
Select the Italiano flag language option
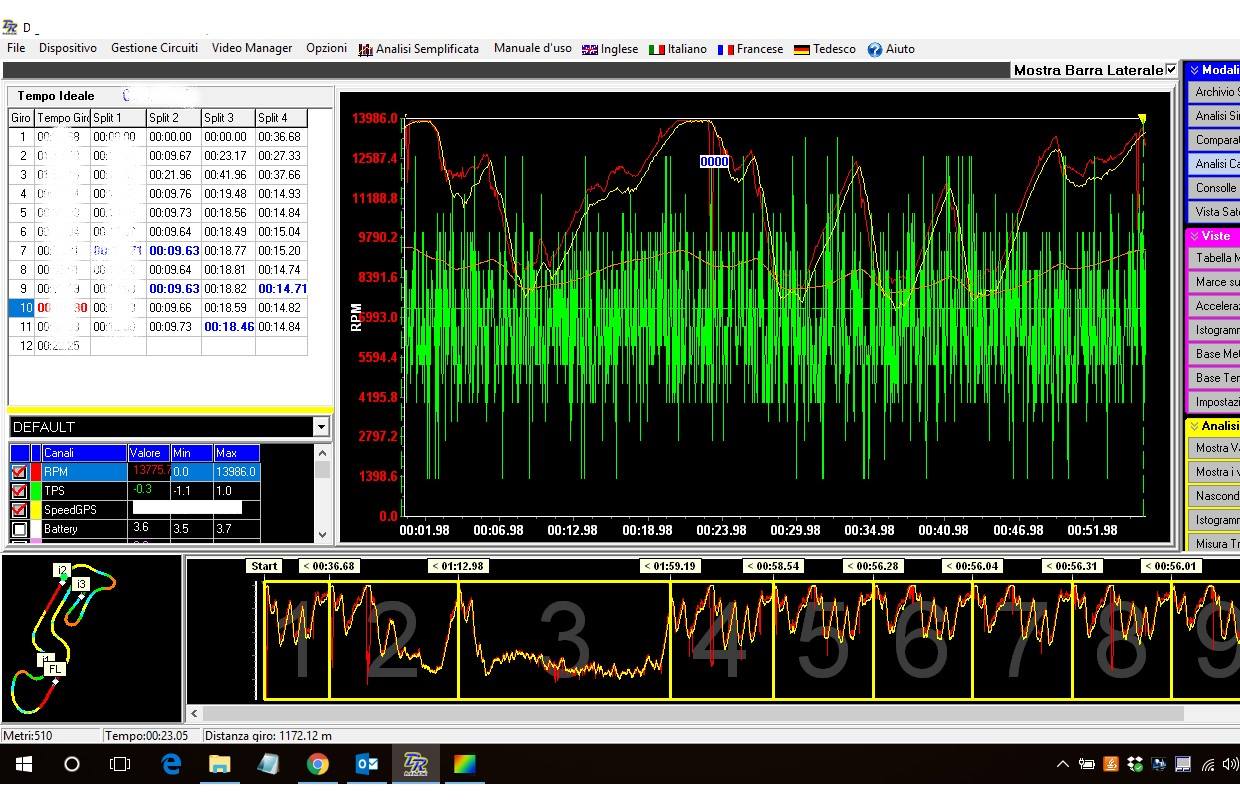point(678,49)
